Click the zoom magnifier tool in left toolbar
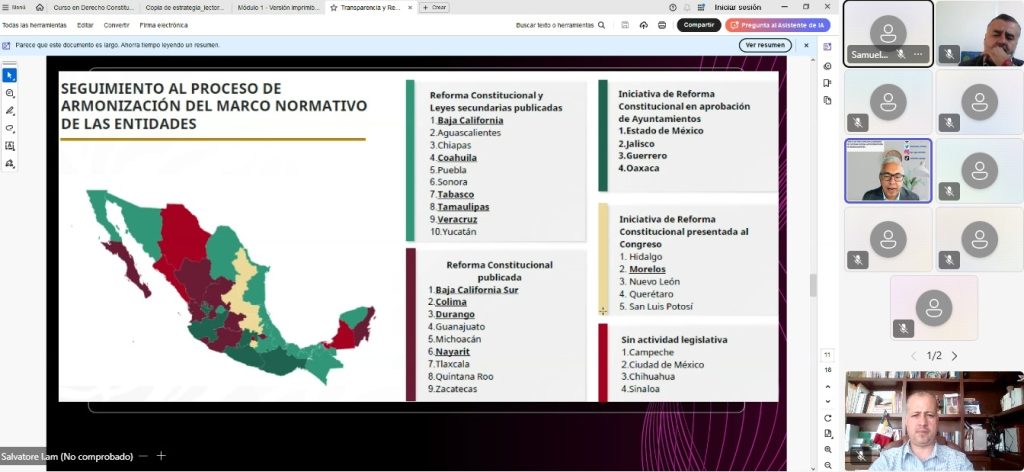 [10, 93]
